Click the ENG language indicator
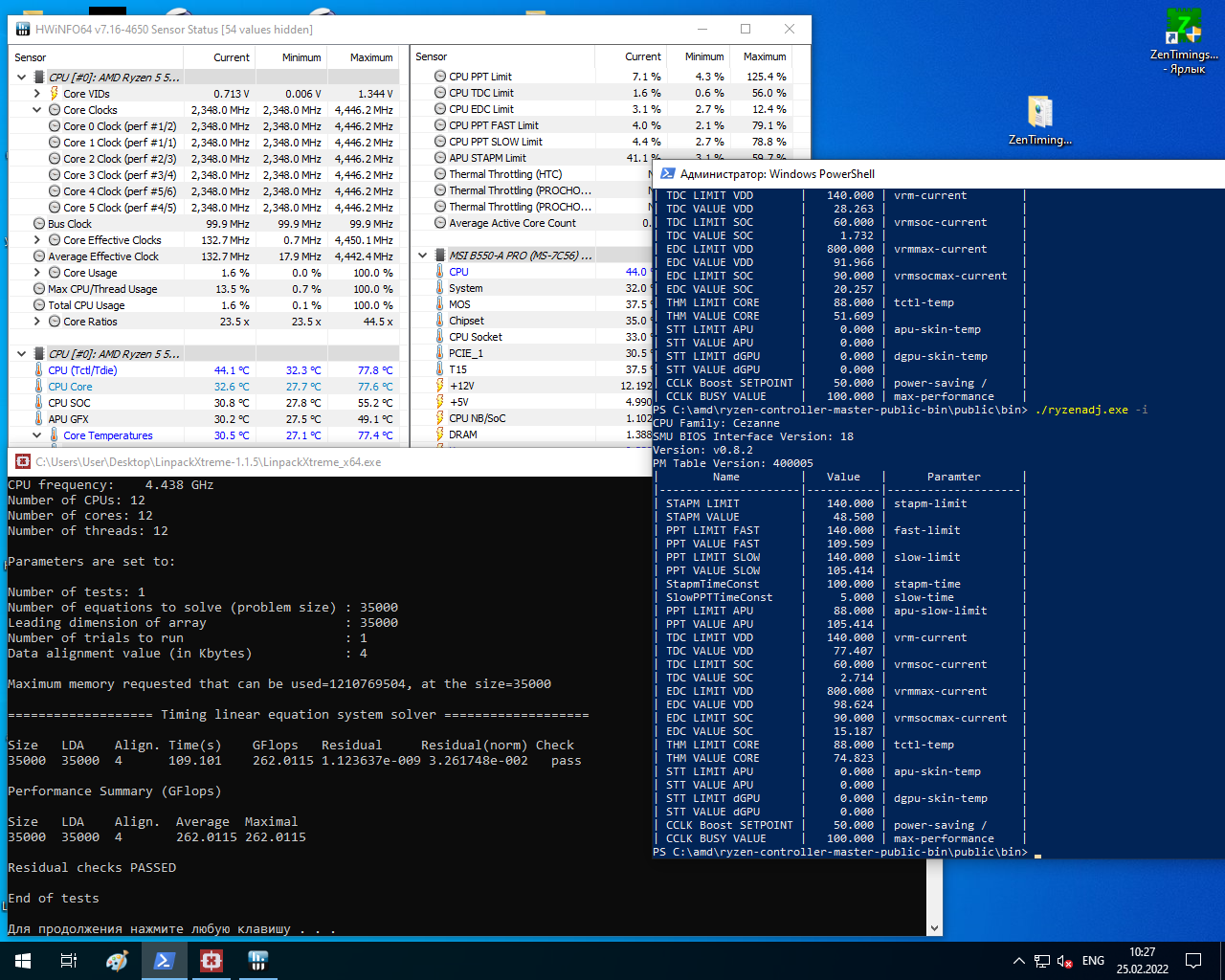This screenshot has height=980, width=1225. (x=1093, y=961)
